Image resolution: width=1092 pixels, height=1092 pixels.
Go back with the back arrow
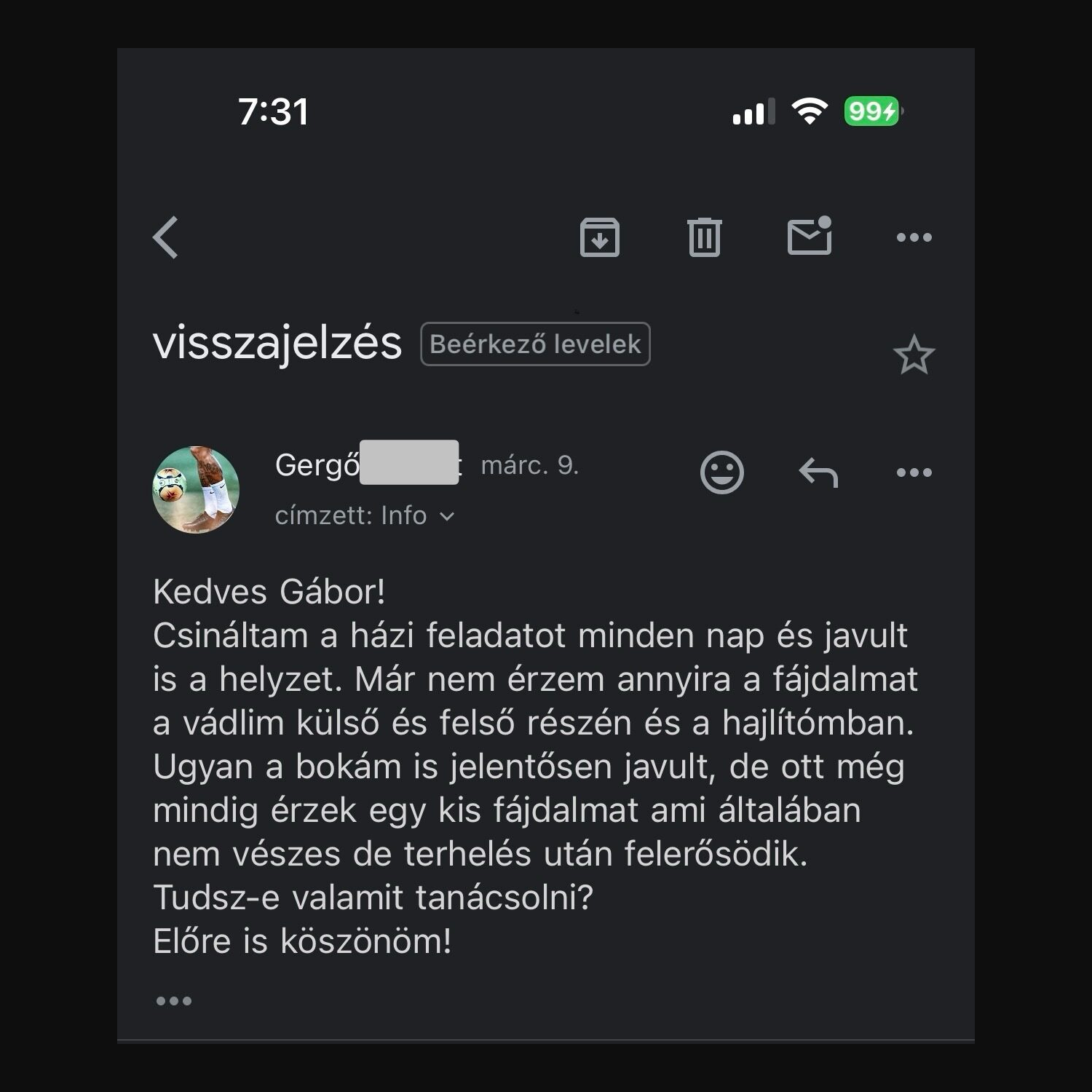[165, 237]
